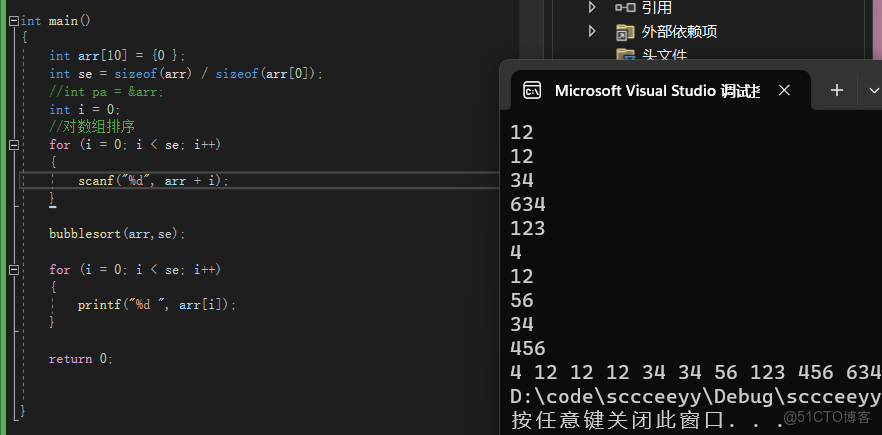Open the terminal tab dropdown chevron
The height and width of the screenshot is (435, 882).
873,91
